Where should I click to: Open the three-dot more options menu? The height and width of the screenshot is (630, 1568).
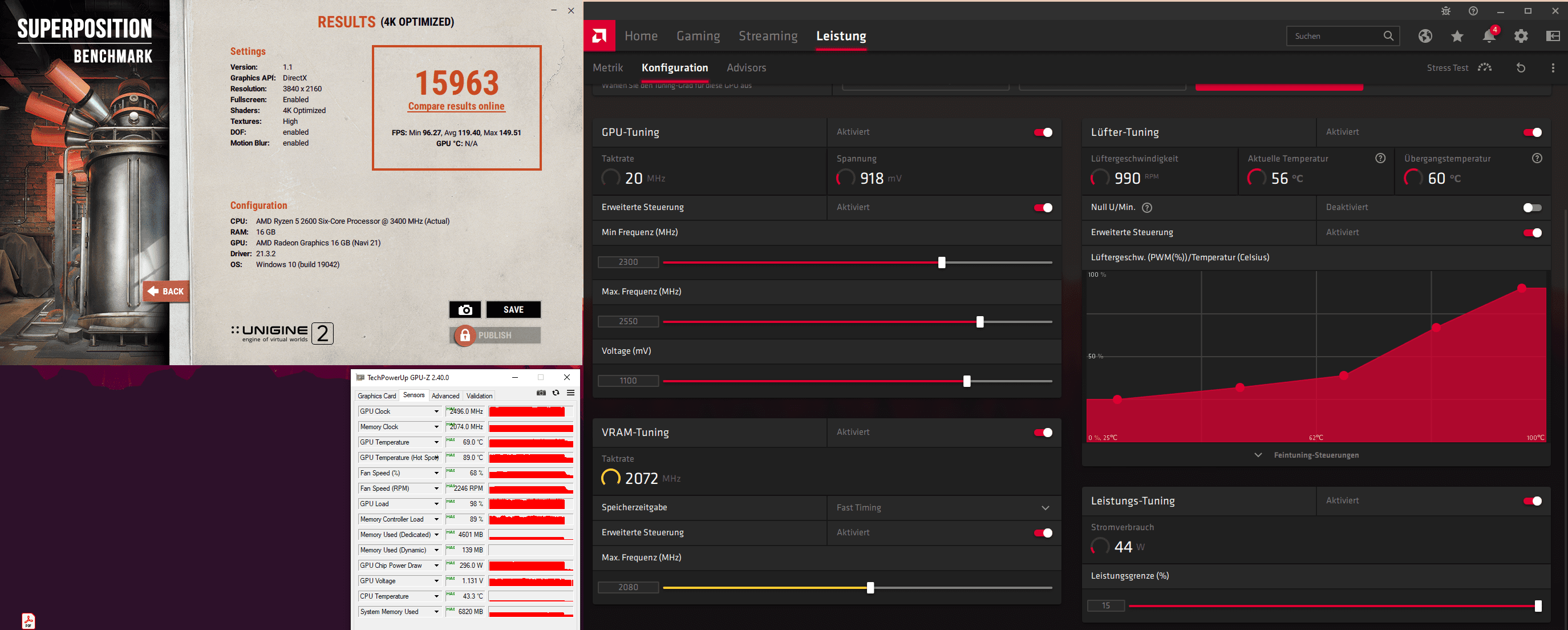point(1553,67)
